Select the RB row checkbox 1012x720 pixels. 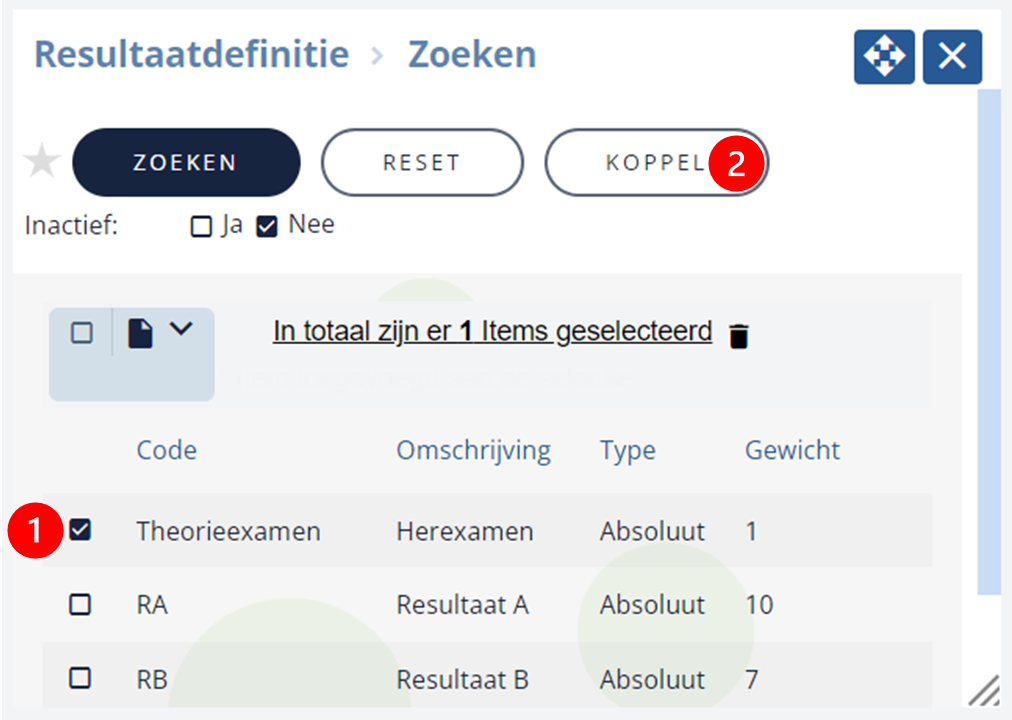[x=80, y=678]
